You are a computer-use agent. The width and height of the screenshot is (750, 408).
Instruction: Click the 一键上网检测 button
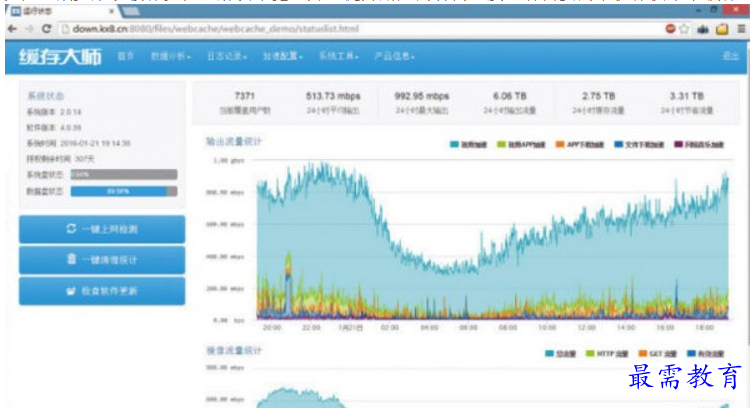[x=102, y=229]
